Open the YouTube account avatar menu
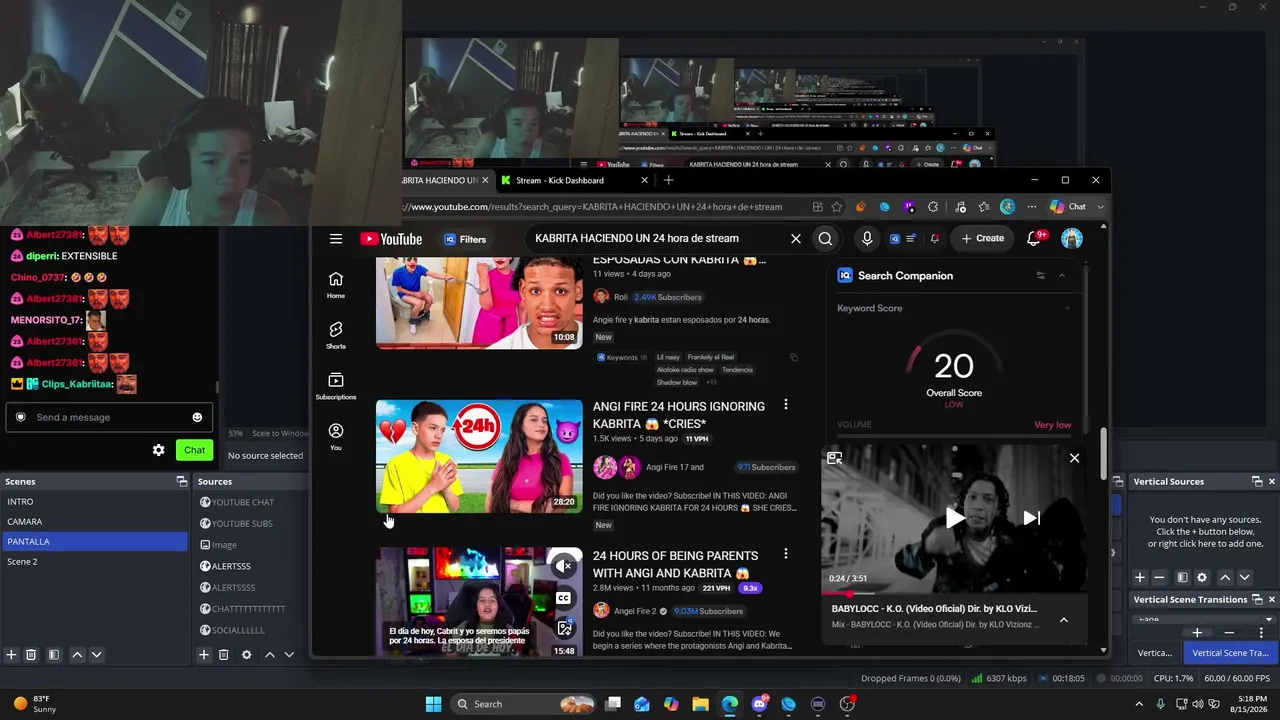This screenshot has height=720, width=1280. (1072, 239)
